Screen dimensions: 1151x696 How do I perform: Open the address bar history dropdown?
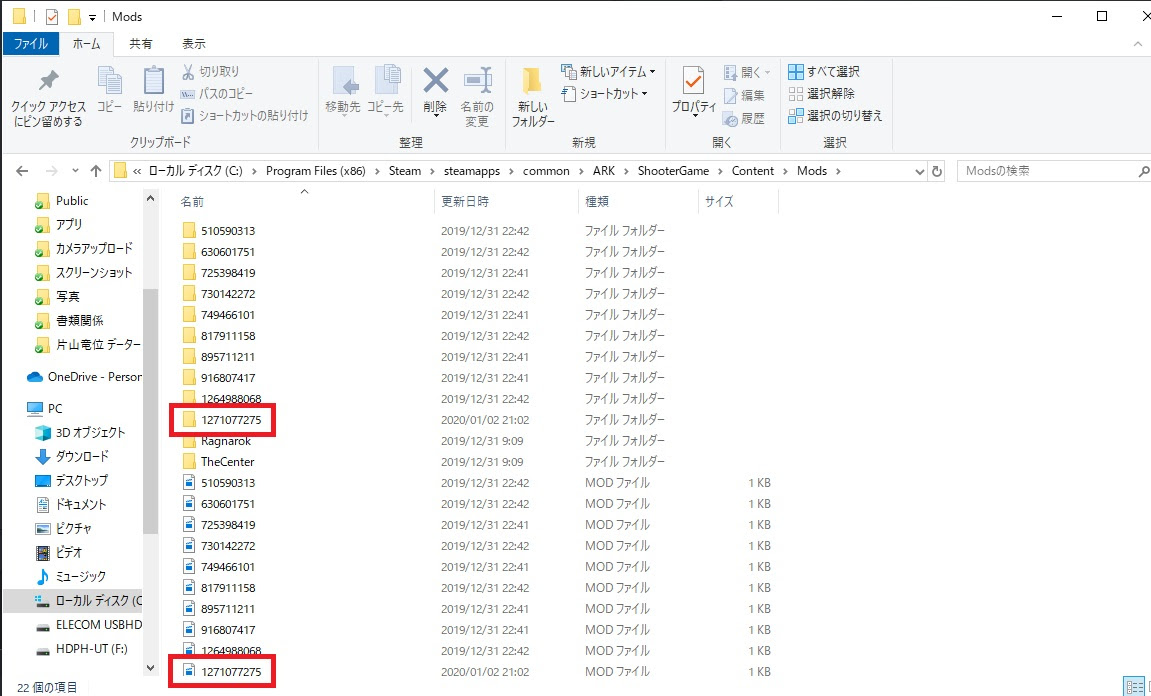pos(919,170)
